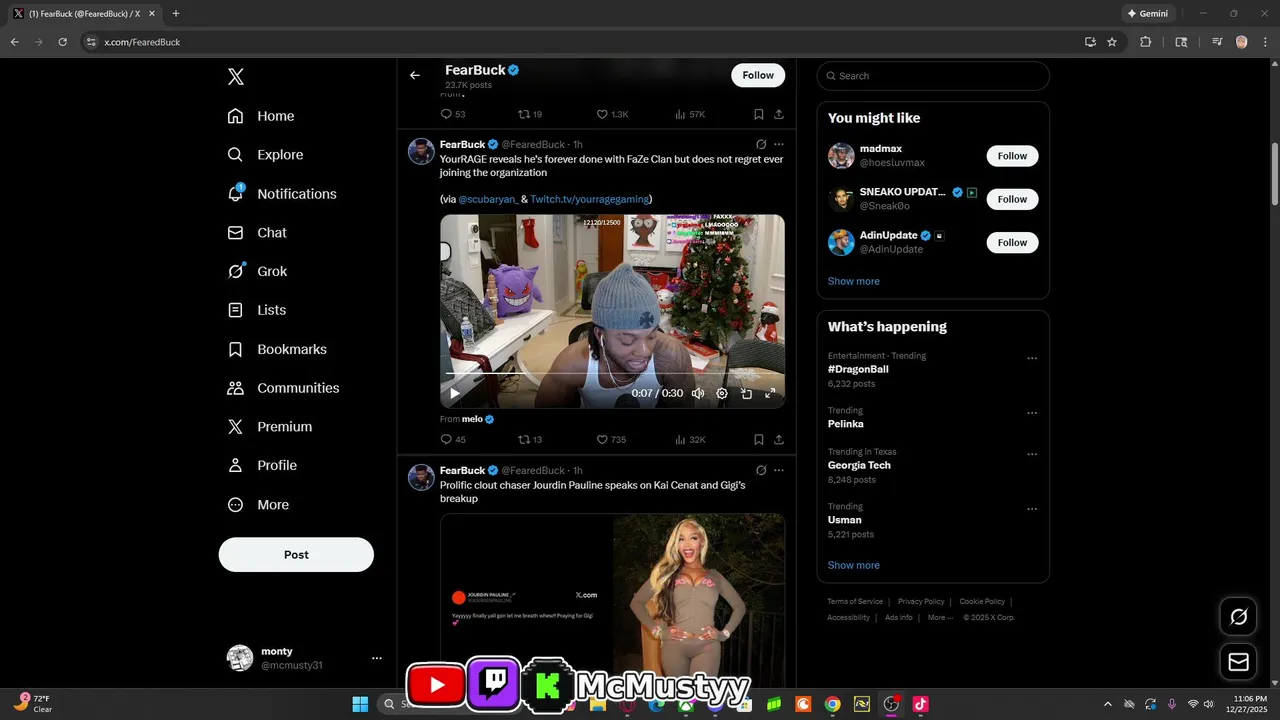1280x720 pixels.
Task: Open Usman trend options menu
Action: pyautogui.click(x=1032, y=509)
